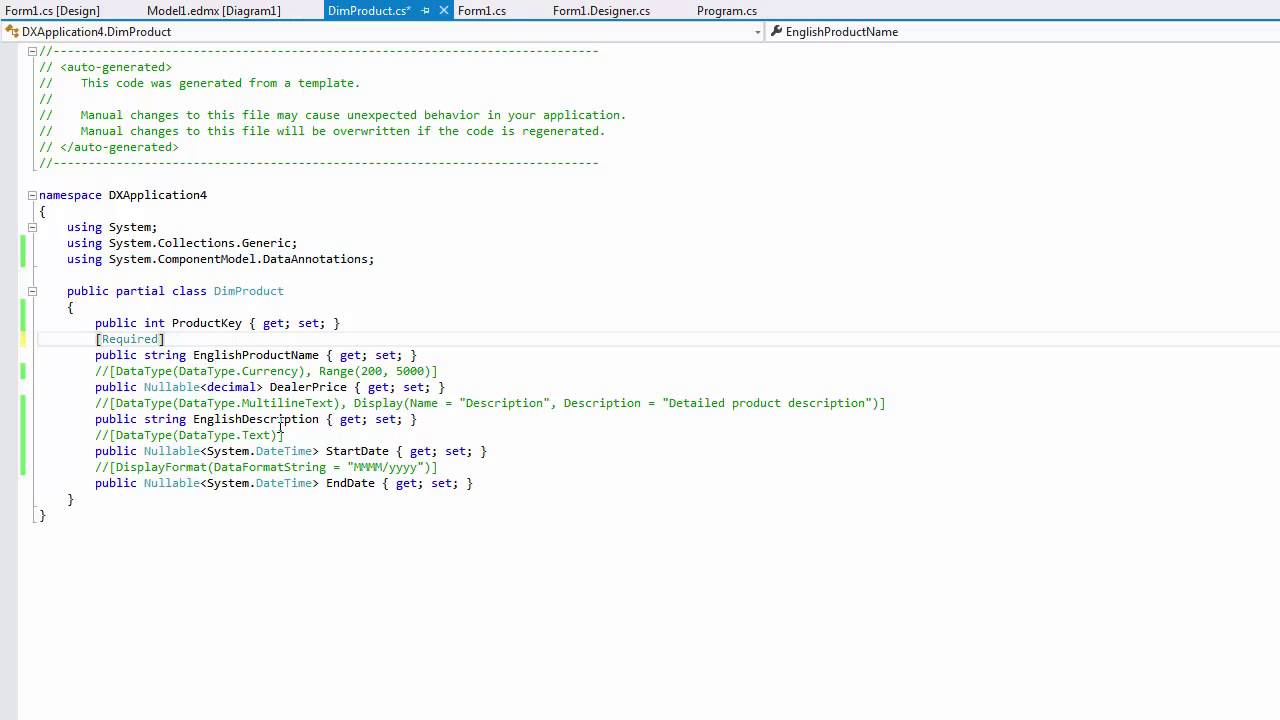This screenshot has height=720, width=1280.
Task: Open the DXApplication4.DimProduct type dropdown
Action: pos(757,32)
